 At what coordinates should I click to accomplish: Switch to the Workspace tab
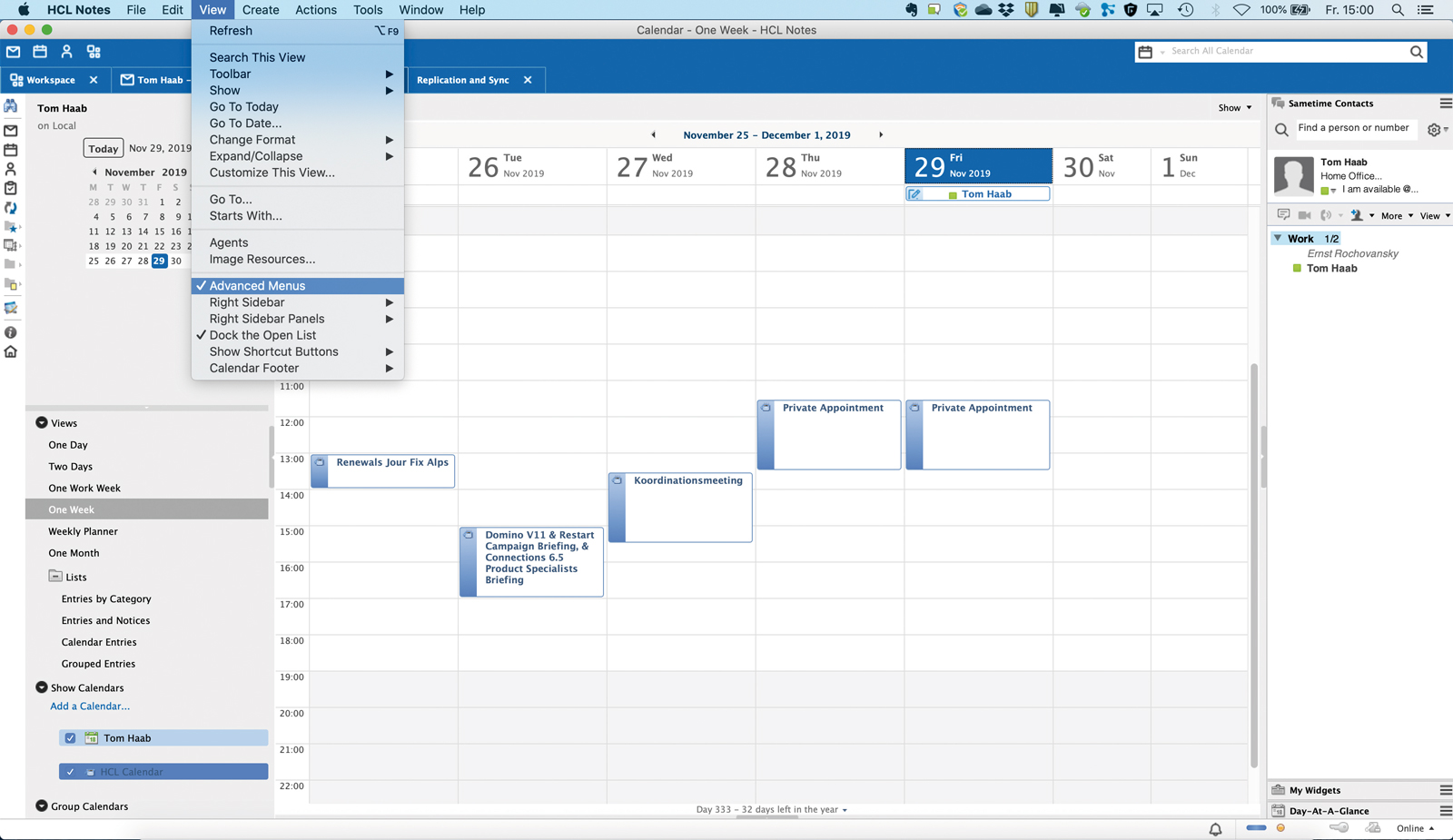51,80
